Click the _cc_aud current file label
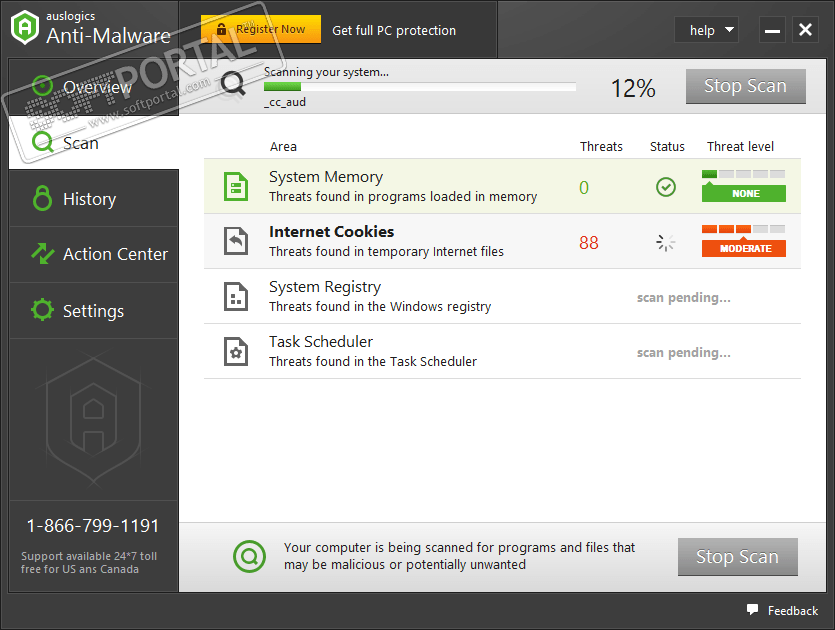Screen dimensions: 835x630 [x=285, y=102]
